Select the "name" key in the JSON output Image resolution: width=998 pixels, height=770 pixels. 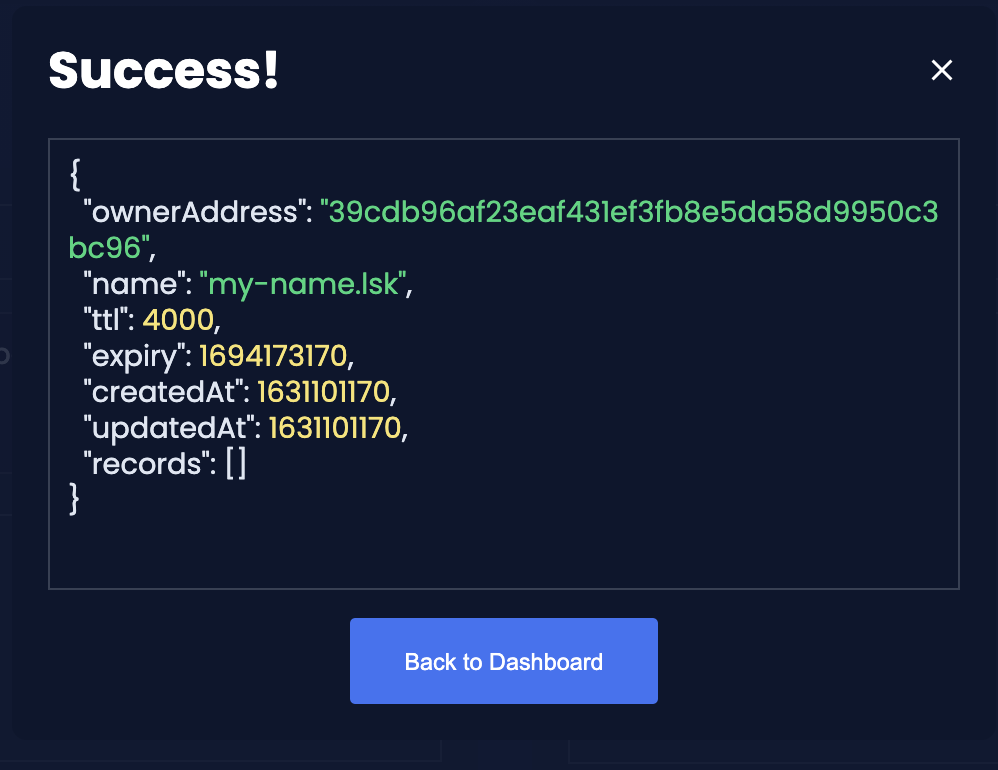coord(135,284)
